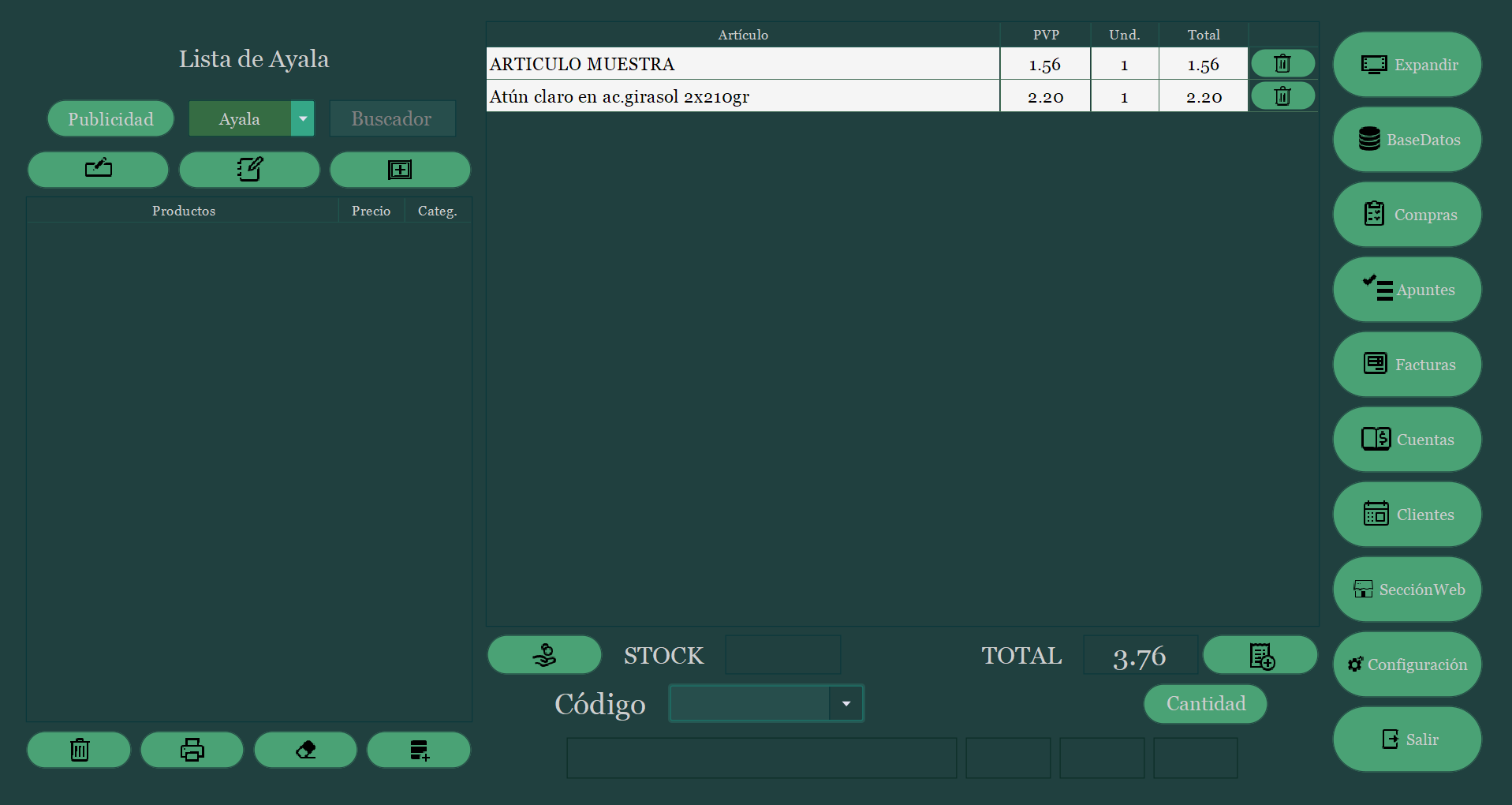The image size is (1512, 805).
Task: Click the Und. column header
Action: click(1125, 35)
